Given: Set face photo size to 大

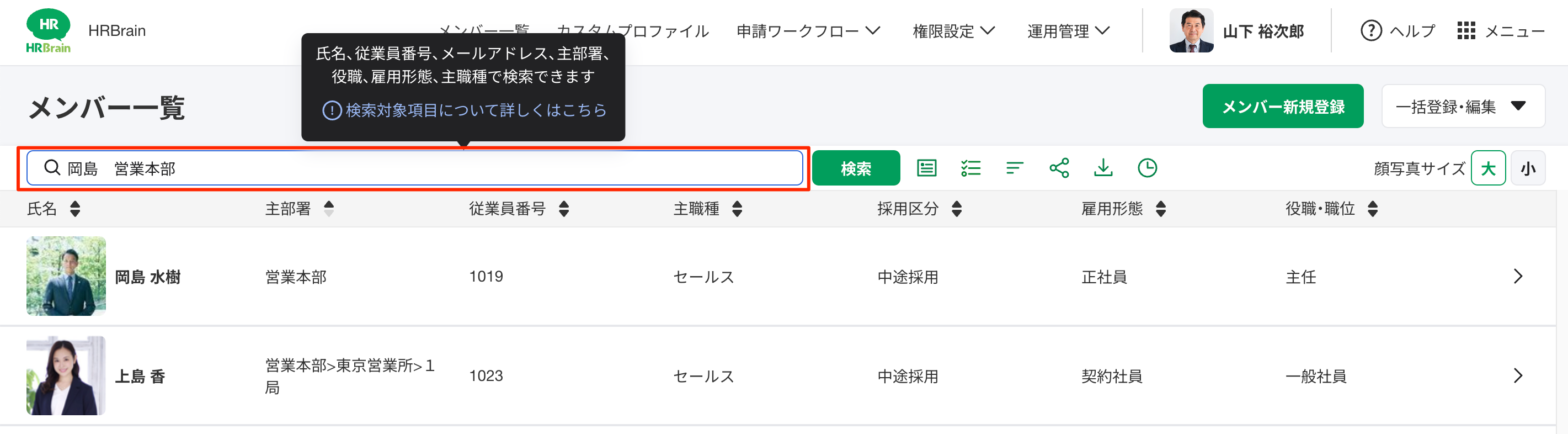Looking at the screenshot, I should 1487,168.
